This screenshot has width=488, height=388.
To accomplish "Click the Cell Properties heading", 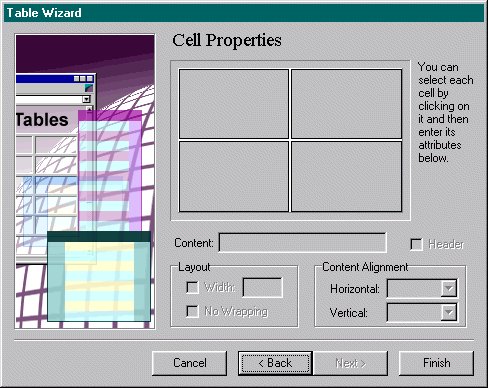I will point(227,40).
